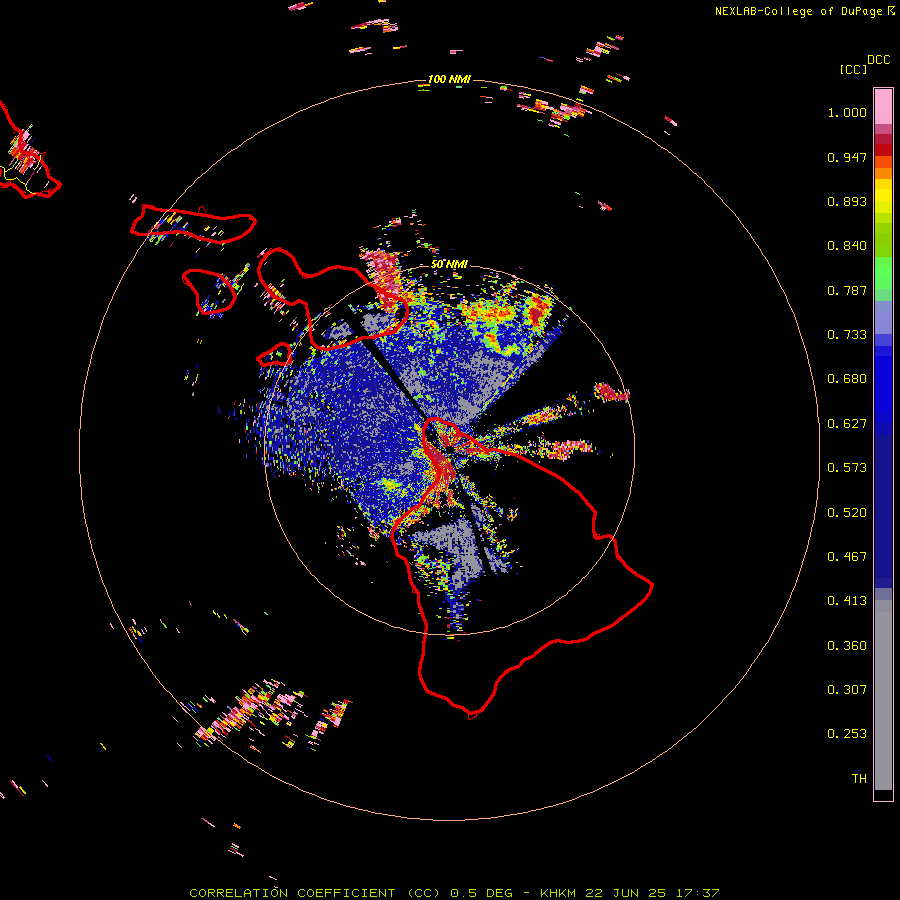Click the 0.947 scale value
Screen dimensions: 900x900
847,157
